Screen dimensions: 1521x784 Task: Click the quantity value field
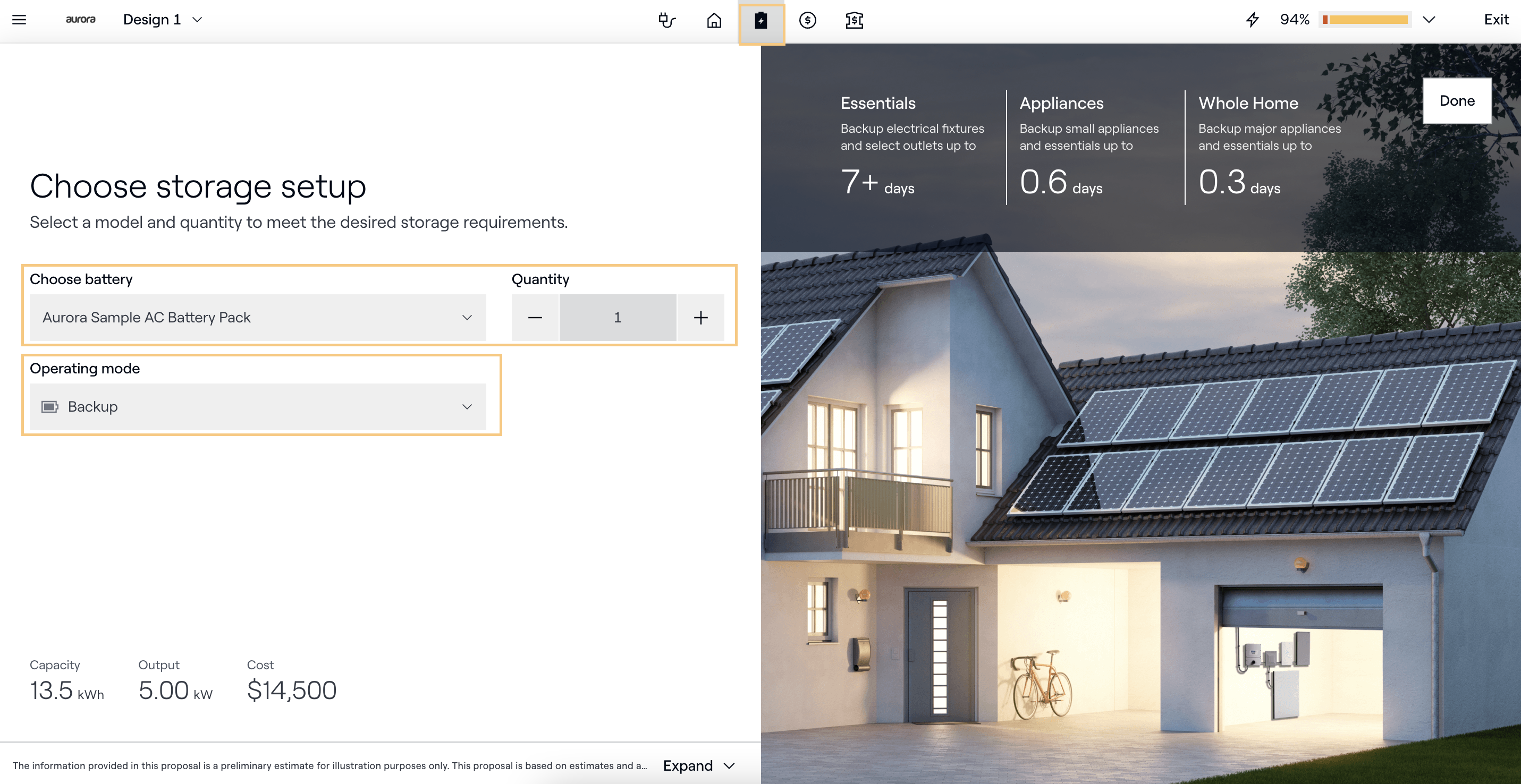click(617, 318)
